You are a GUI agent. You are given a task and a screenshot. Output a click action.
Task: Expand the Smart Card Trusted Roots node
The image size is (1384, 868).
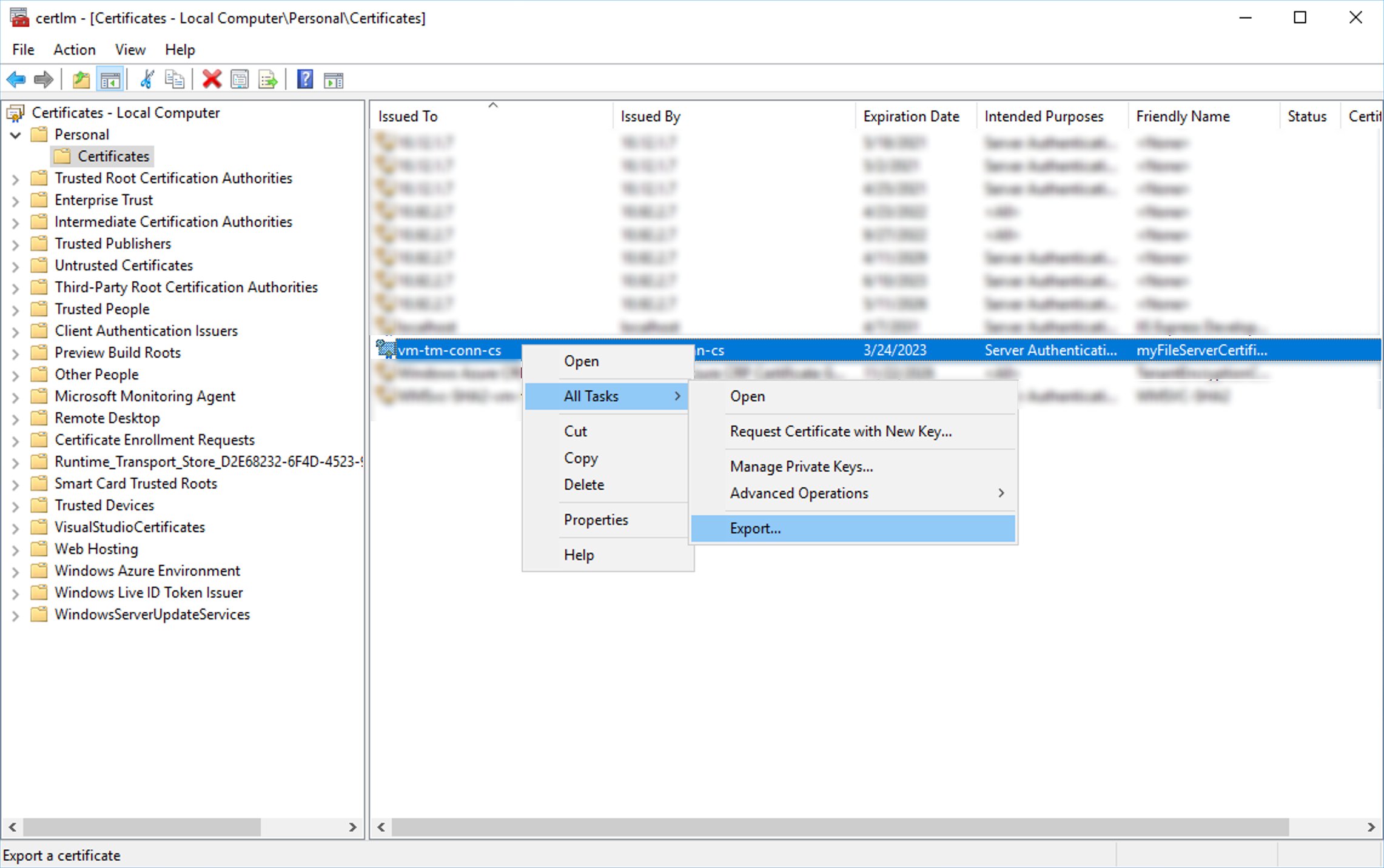(15, 484)
